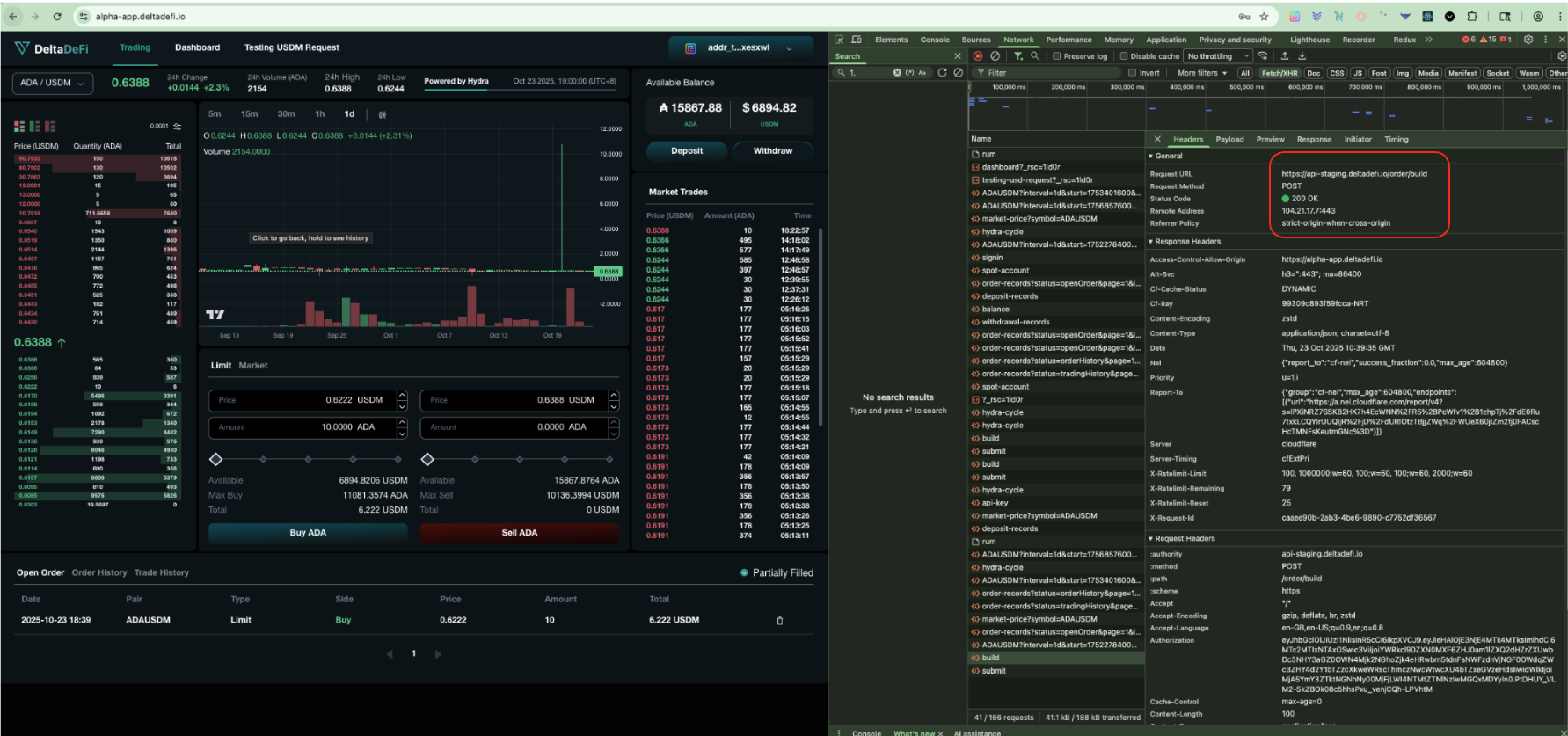Open the Payload tab in request details
1568x736 pixels.
(x=1229, y=139)
